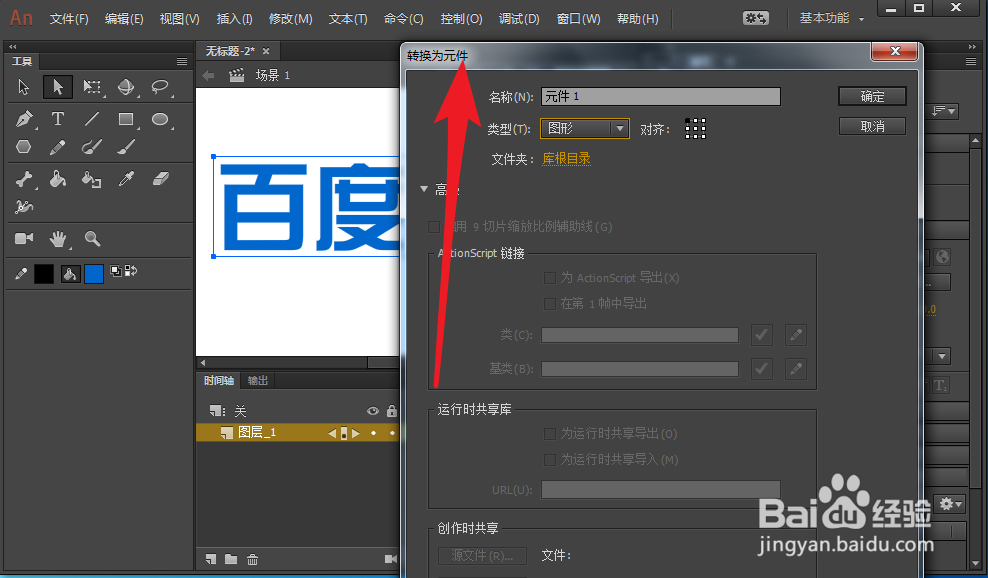Screen dimensions: 988x578
Task: Open the 修改(M) menu
Action: click(290, 19)
